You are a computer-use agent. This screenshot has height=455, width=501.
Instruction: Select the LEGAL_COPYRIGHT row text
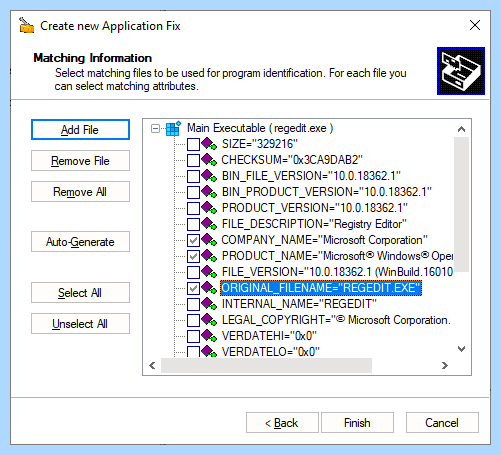(336, 320)
